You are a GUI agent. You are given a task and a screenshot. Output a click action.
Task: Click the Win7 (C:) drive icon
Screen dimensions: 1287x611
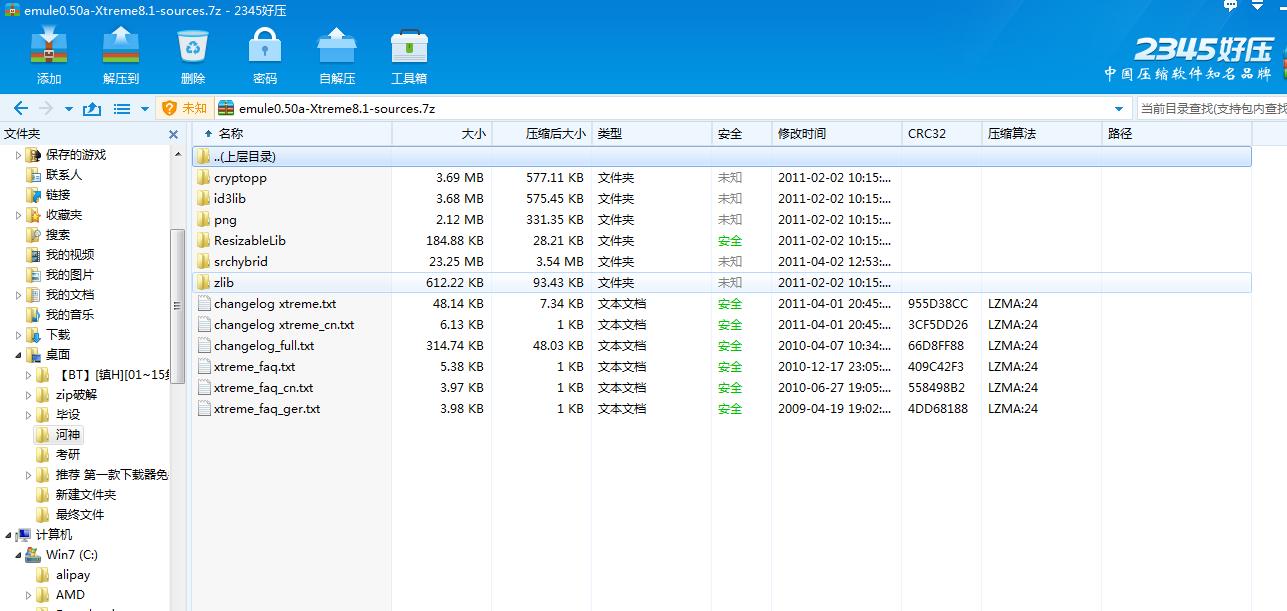(x=33, y=555)
